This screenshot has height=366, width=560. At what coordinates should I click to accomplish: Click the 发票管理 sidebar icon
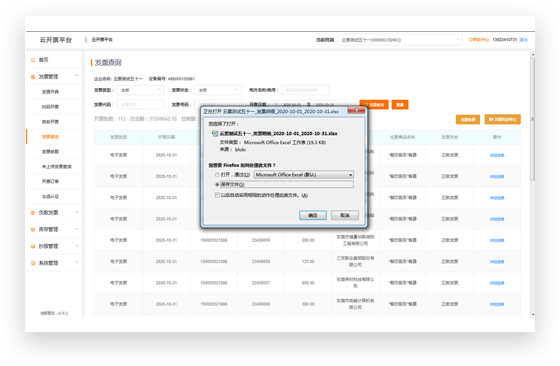33,77
